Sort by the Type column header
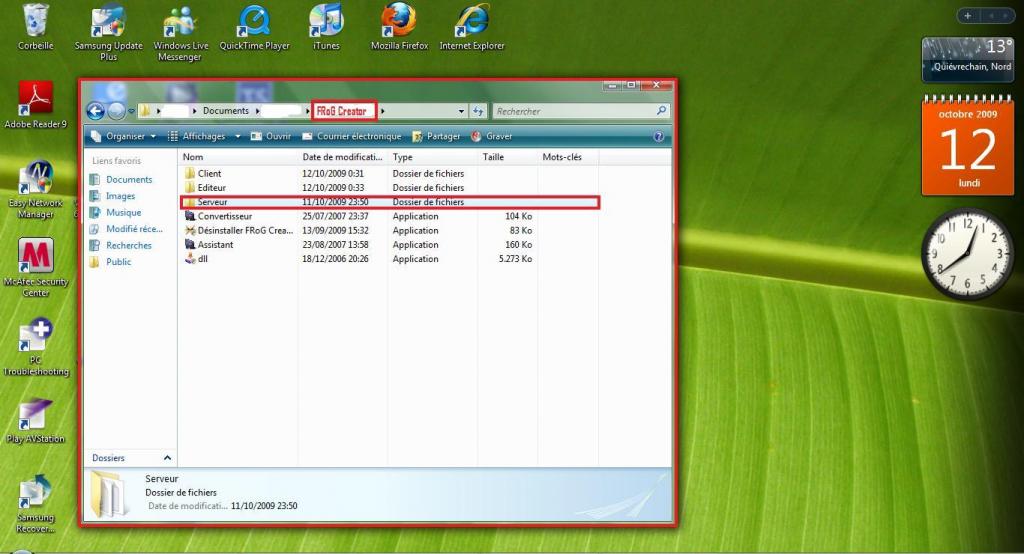 432,157
